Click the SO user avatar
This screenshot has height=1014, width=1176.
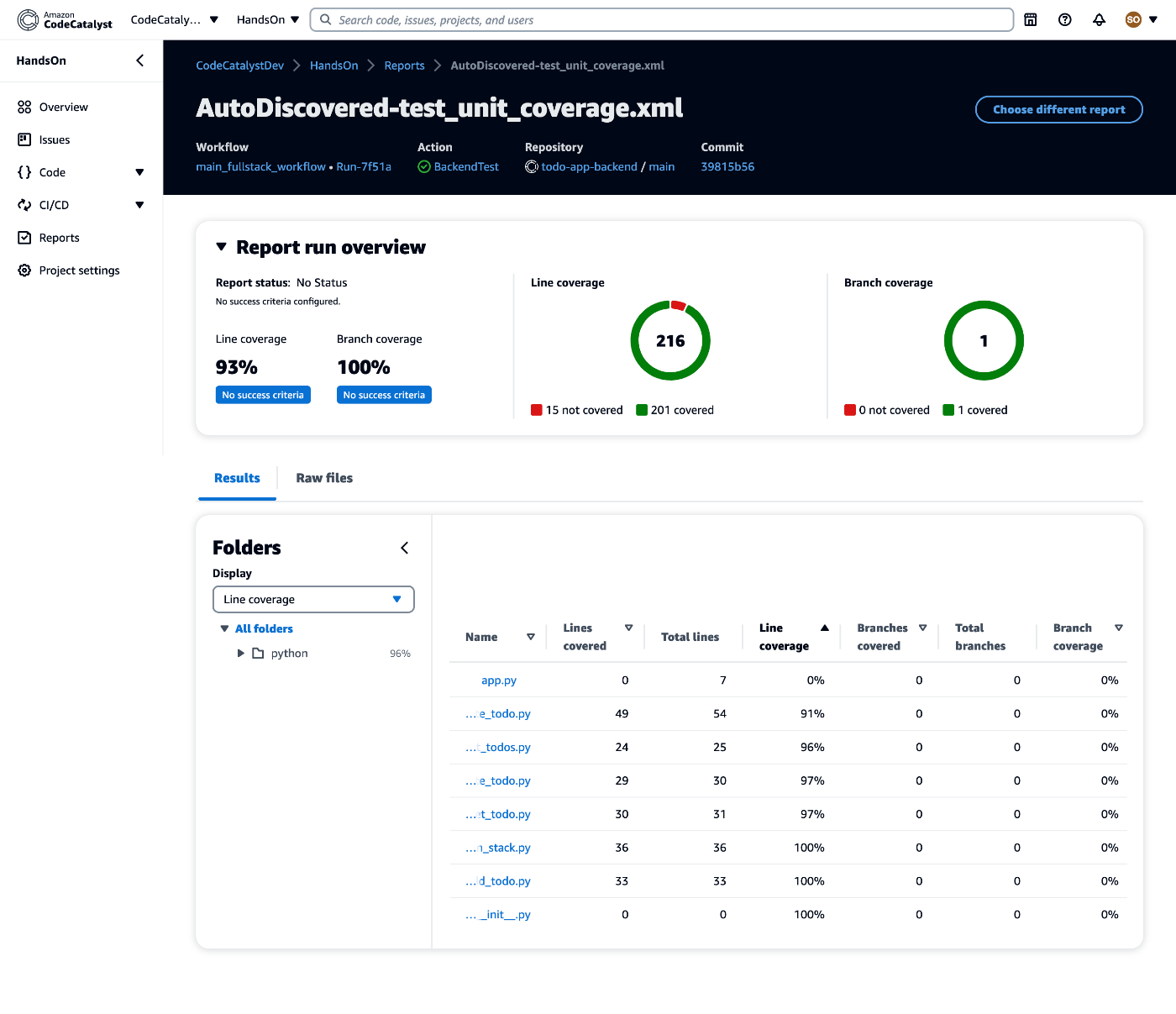tap(1133, 19)
